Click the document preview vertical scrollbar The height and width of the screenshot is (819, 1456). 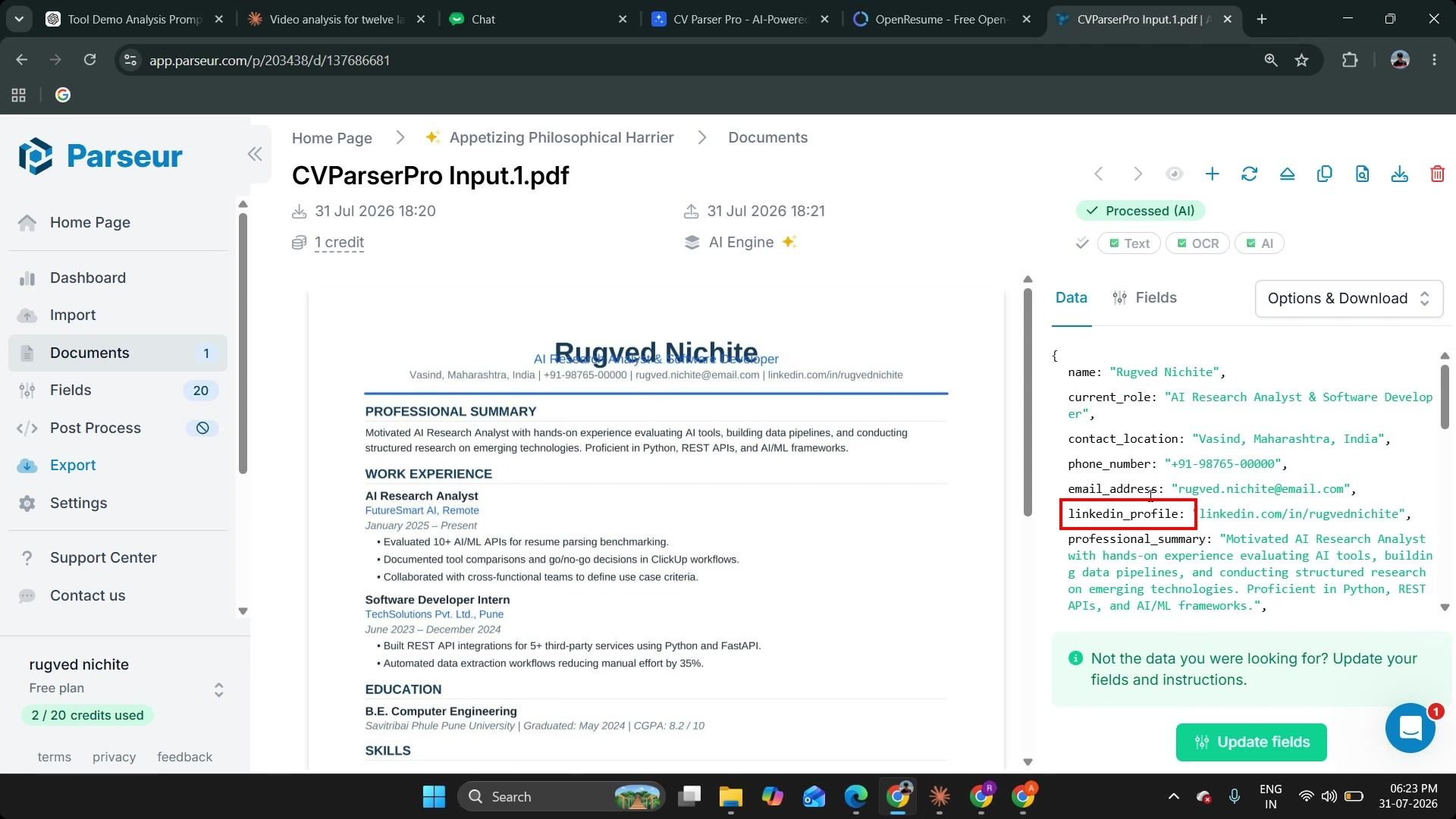1028,402
